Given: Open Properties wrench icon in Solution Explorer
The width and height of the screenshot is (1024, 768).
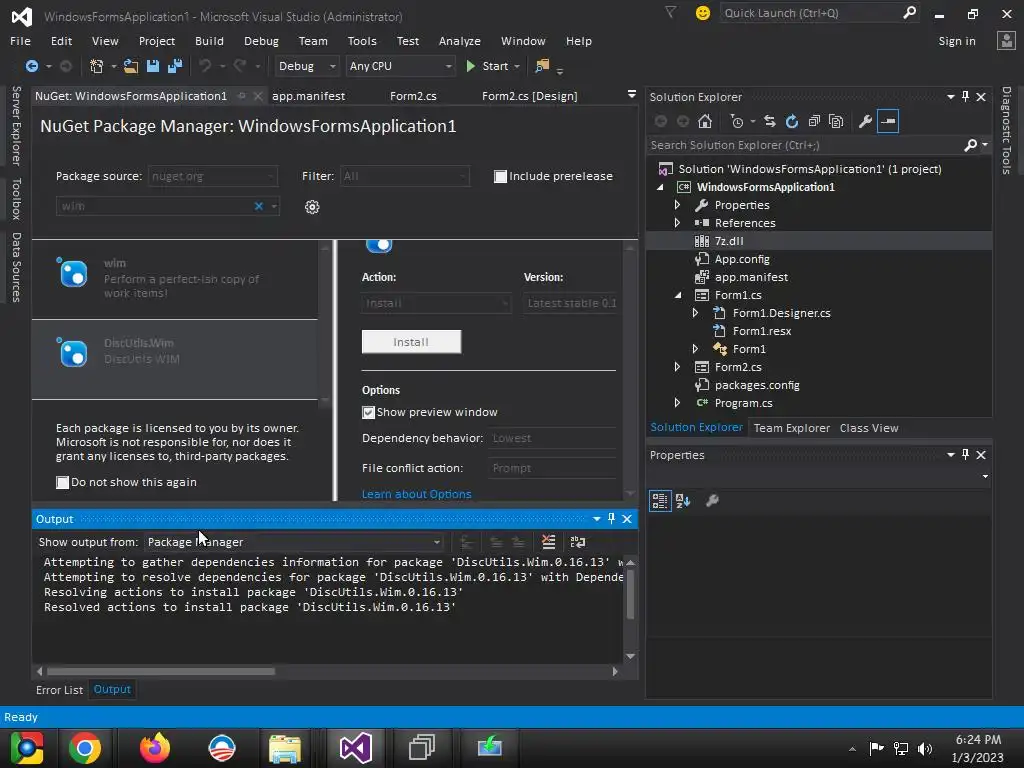Looking at the screenshot, I should pyautogui.click(x=865, y=121).
